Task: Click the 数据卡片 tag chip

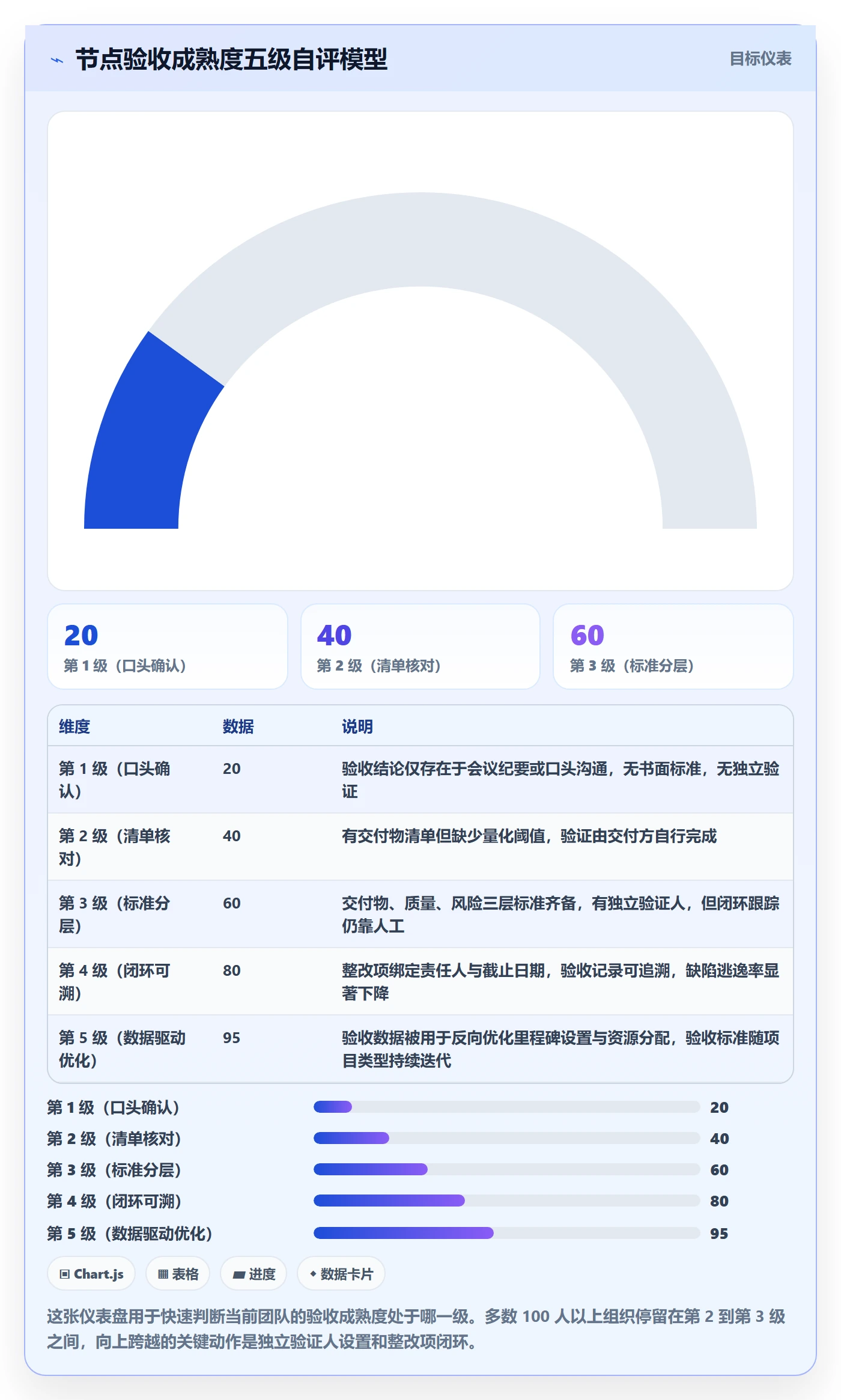Action: (341, 1274)
